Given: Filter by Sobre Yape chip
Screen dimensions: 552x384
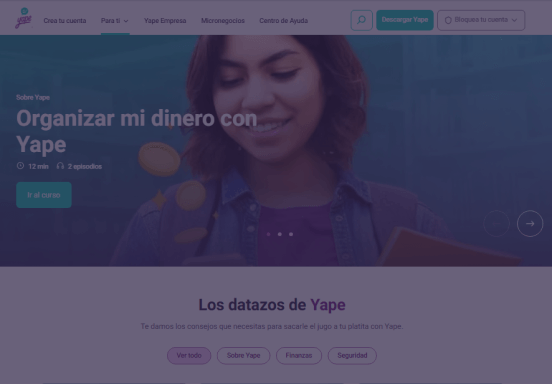Looking at the screenshot, I should pyautogui.click(x=243, y=355).
